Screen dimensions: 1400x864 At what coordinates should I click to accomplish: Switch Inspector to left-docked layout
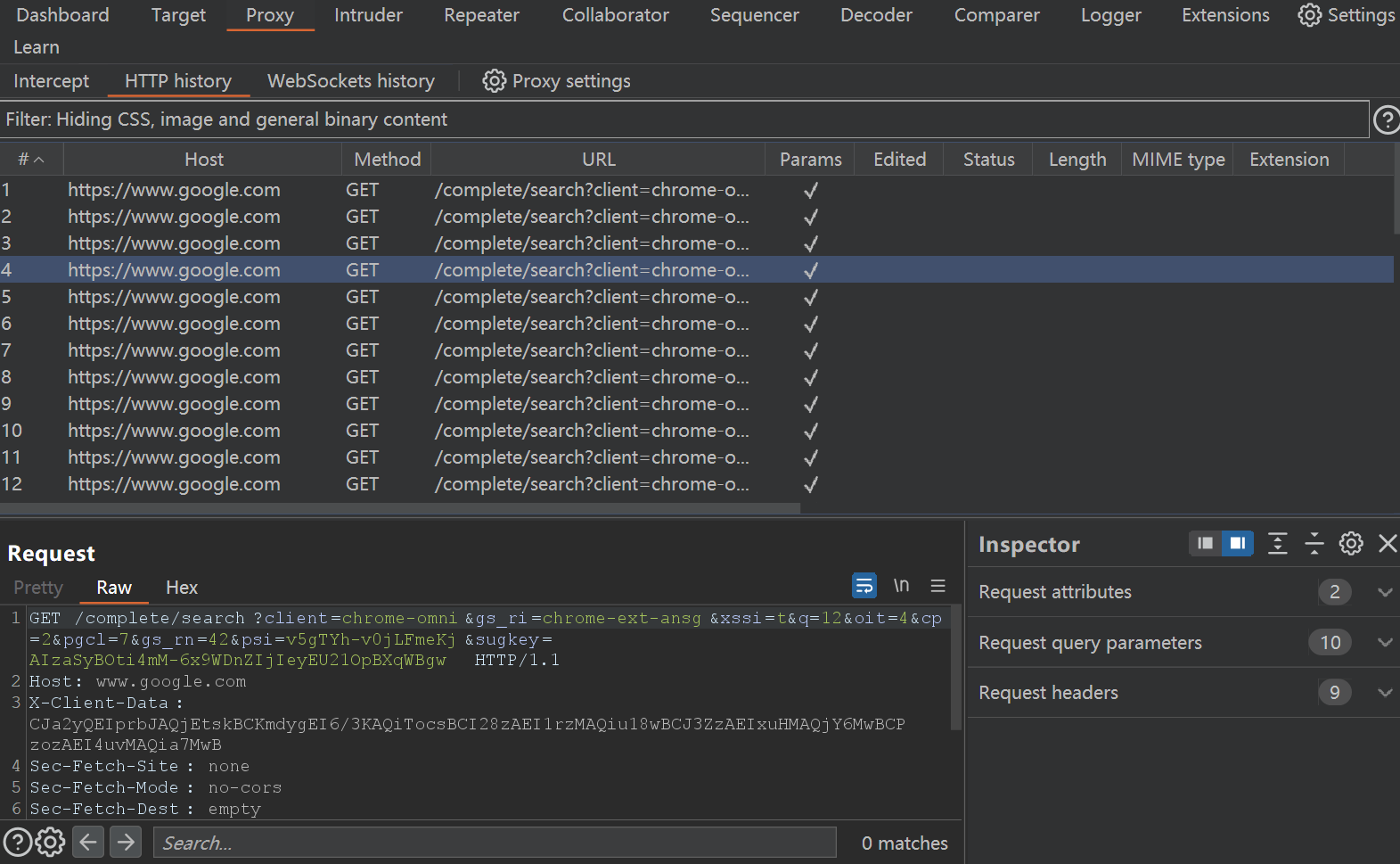(x=1205, y=543)
